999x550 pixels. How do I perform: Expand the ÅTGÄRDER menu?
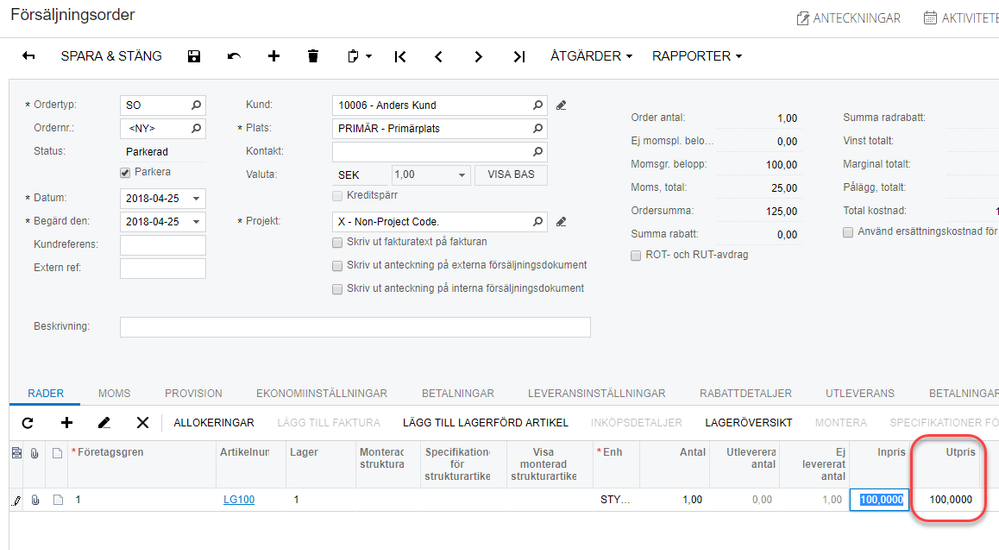[591, 57]
